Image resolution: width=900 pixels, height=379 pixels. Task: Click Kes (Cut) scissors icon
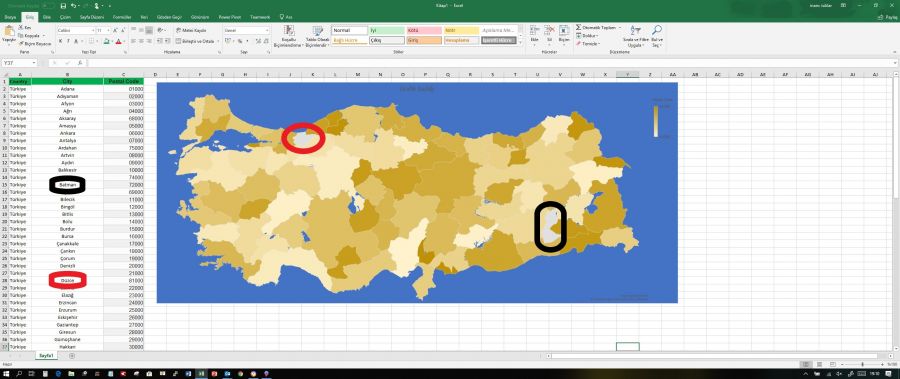(21, 28)
